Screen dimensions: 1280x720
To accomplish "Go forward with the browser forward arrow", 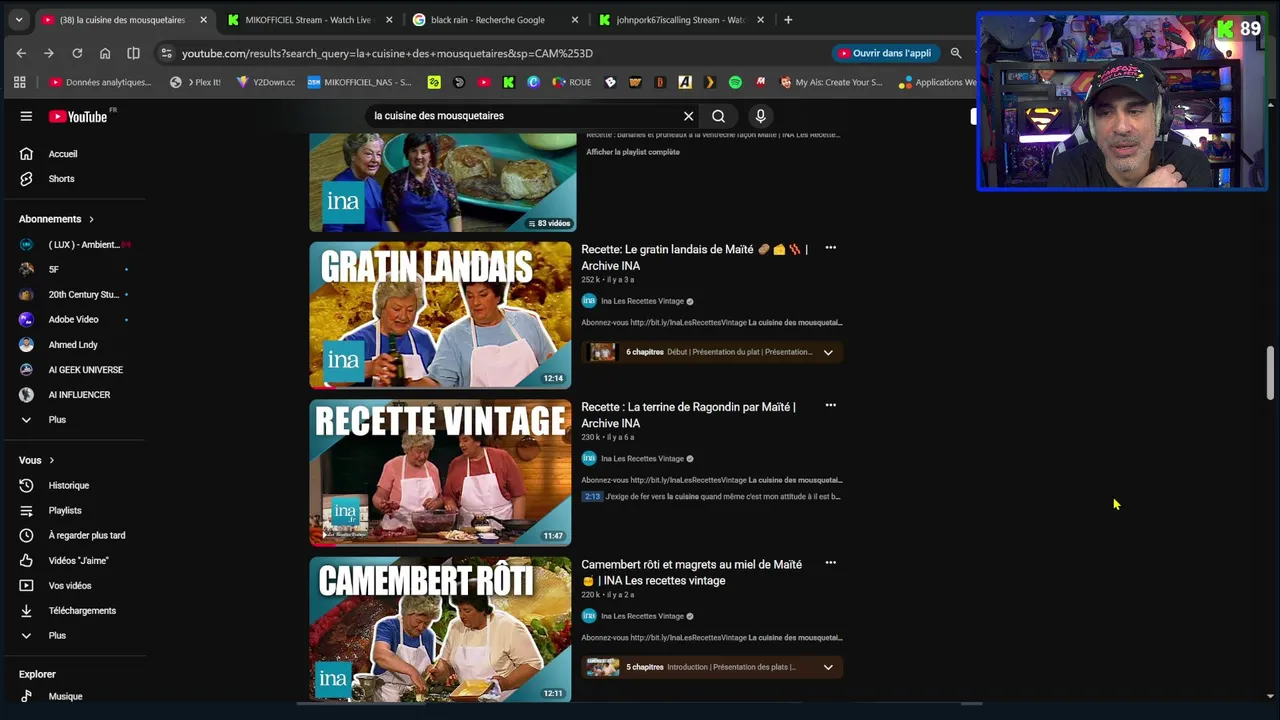I will pos(49,53).
